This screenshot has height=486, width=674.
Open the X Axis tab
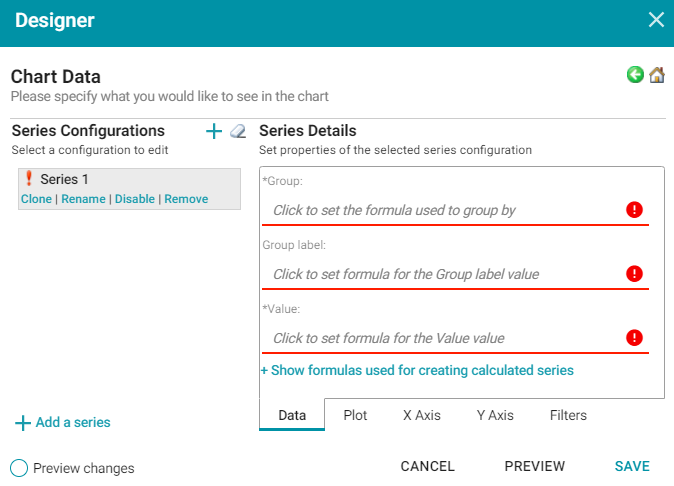pos(422,415)
